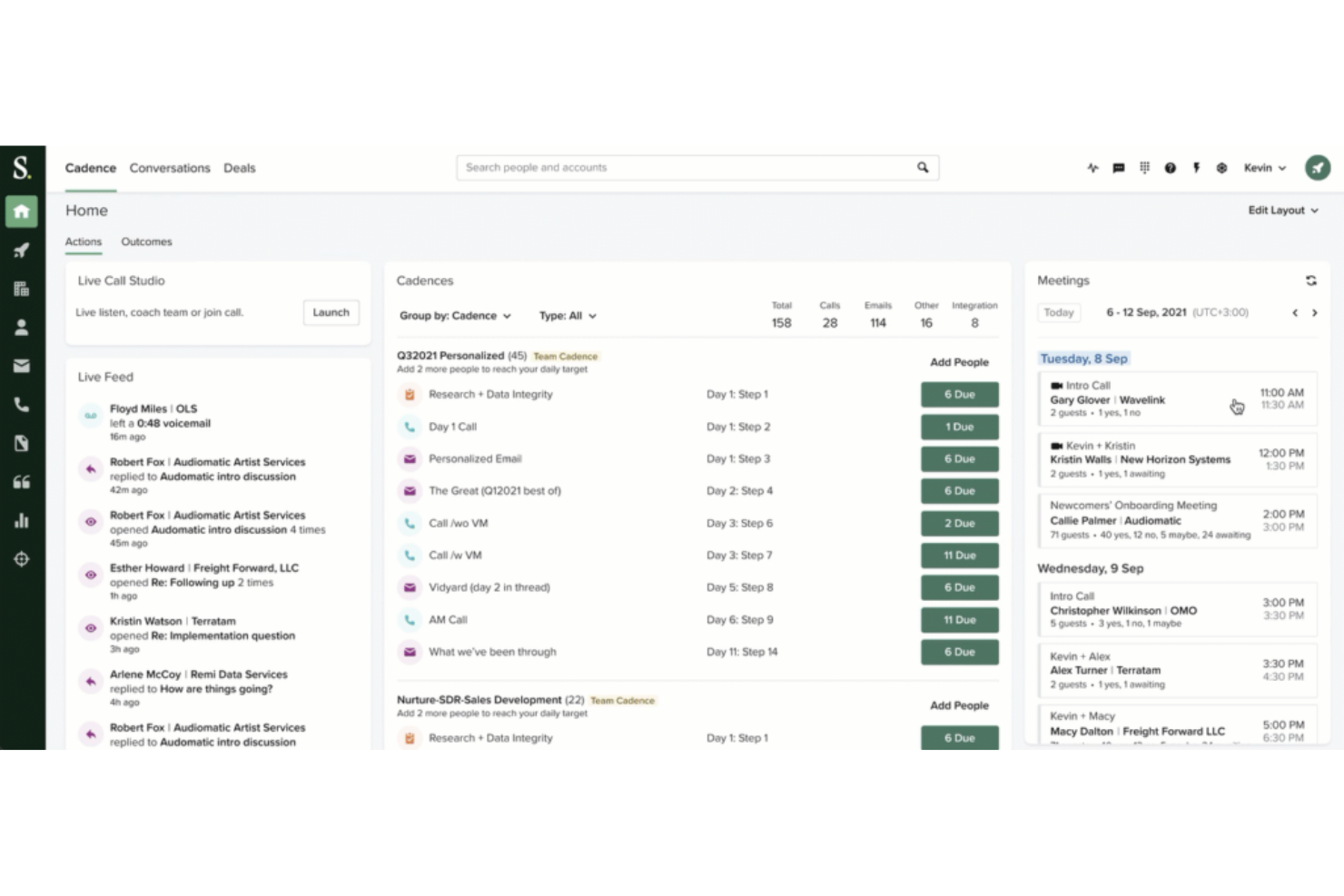Click the dialpad icon in the top bar
This screenshot has width=1344, height=896.
(1144, 168)
